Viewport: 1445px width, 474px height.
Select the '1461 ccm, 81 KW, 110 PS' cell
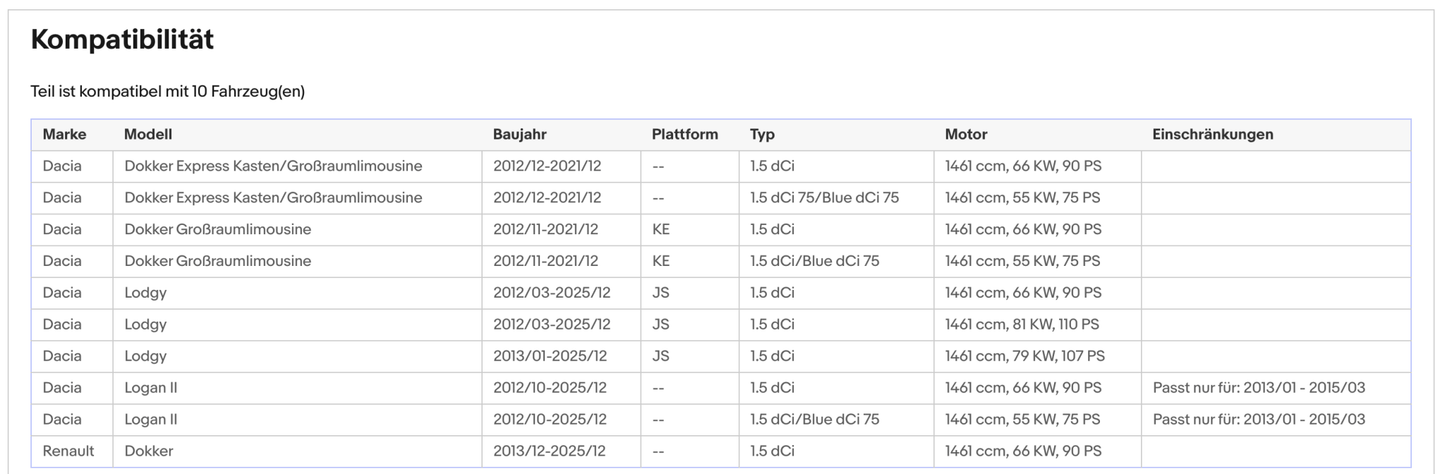[1022, 324]
